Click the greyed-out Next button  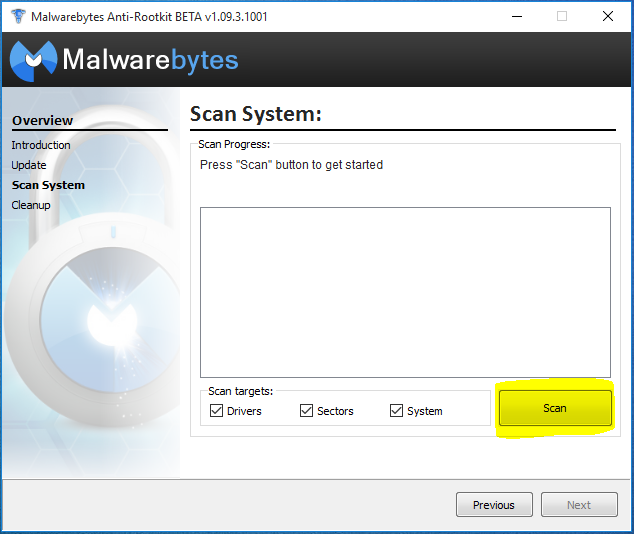click(579, 504)
